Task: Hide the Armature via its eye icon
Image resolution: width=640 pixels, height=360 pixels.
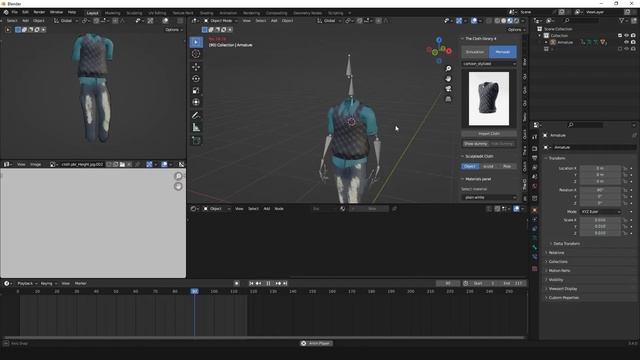Action: coord(627,42)
